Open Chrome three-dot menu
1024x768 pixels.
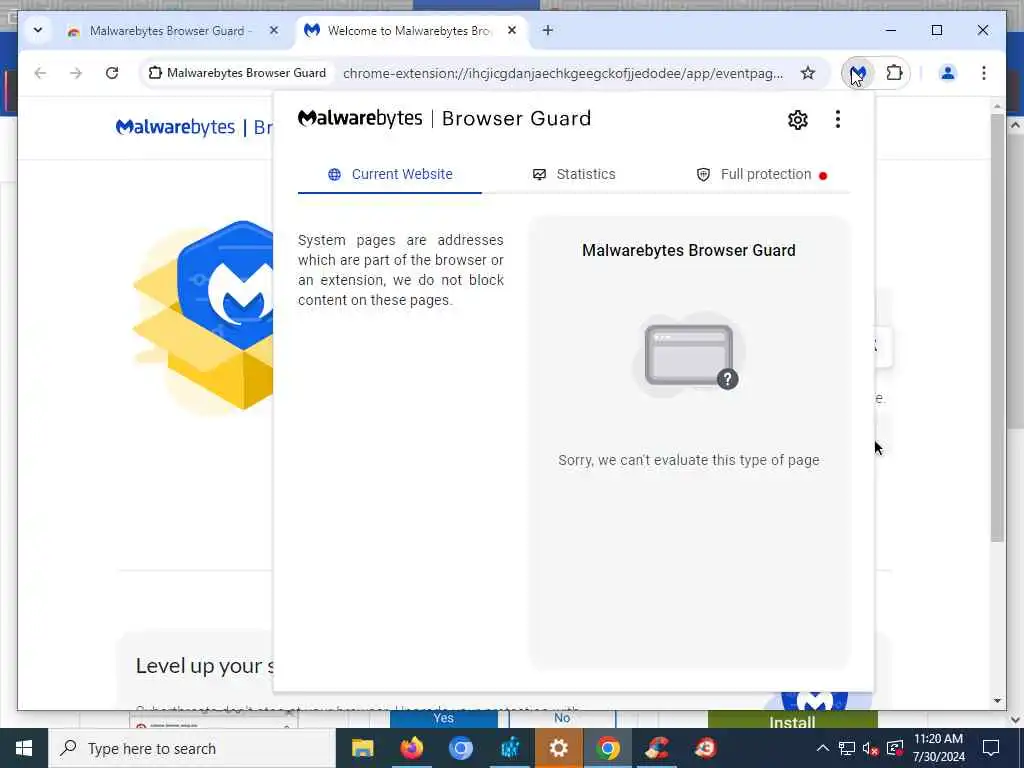[x=984, y=73]
